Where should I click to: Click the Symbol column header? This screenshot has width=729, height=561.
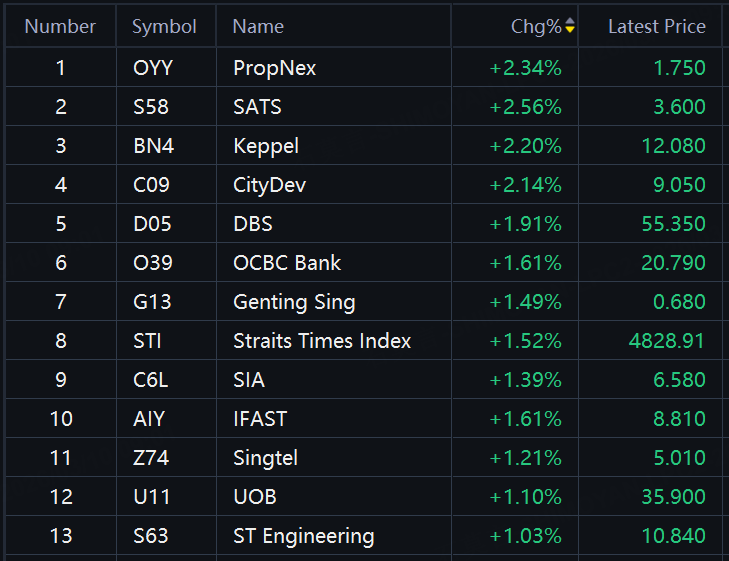164,27
